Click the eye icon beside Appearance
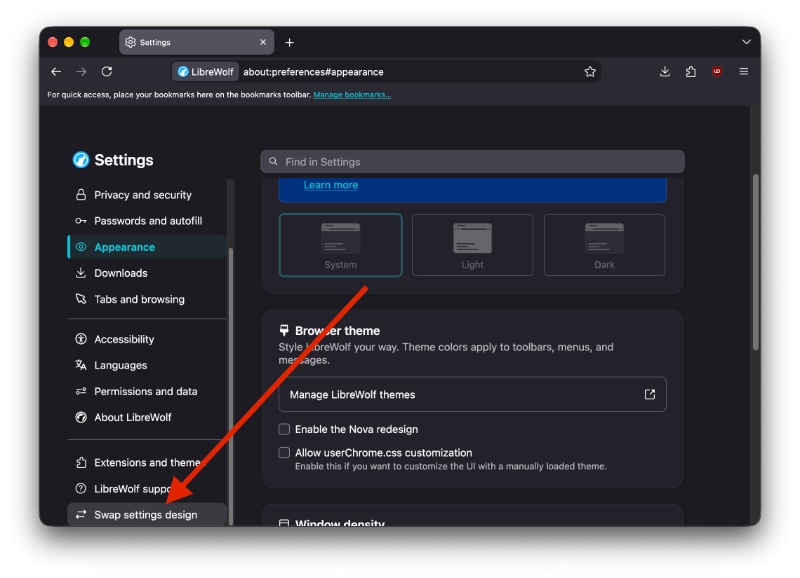 (x=81, y=247)
